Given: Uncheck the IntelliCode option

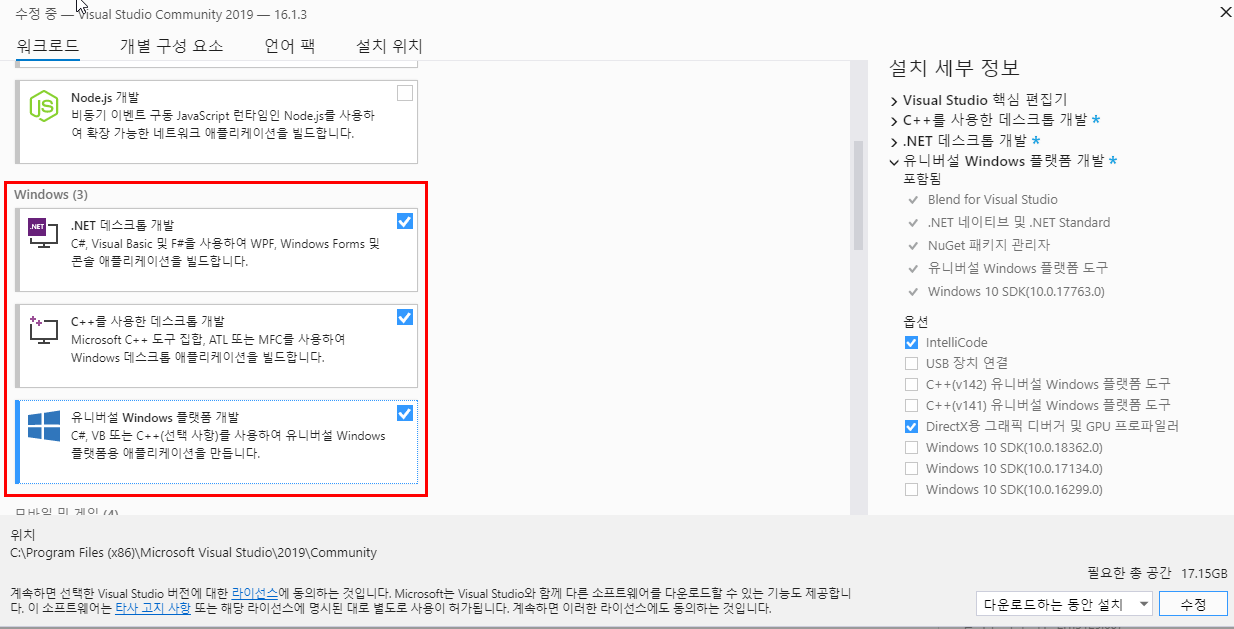Looking at the screenshot, I should tap(911, 342).
